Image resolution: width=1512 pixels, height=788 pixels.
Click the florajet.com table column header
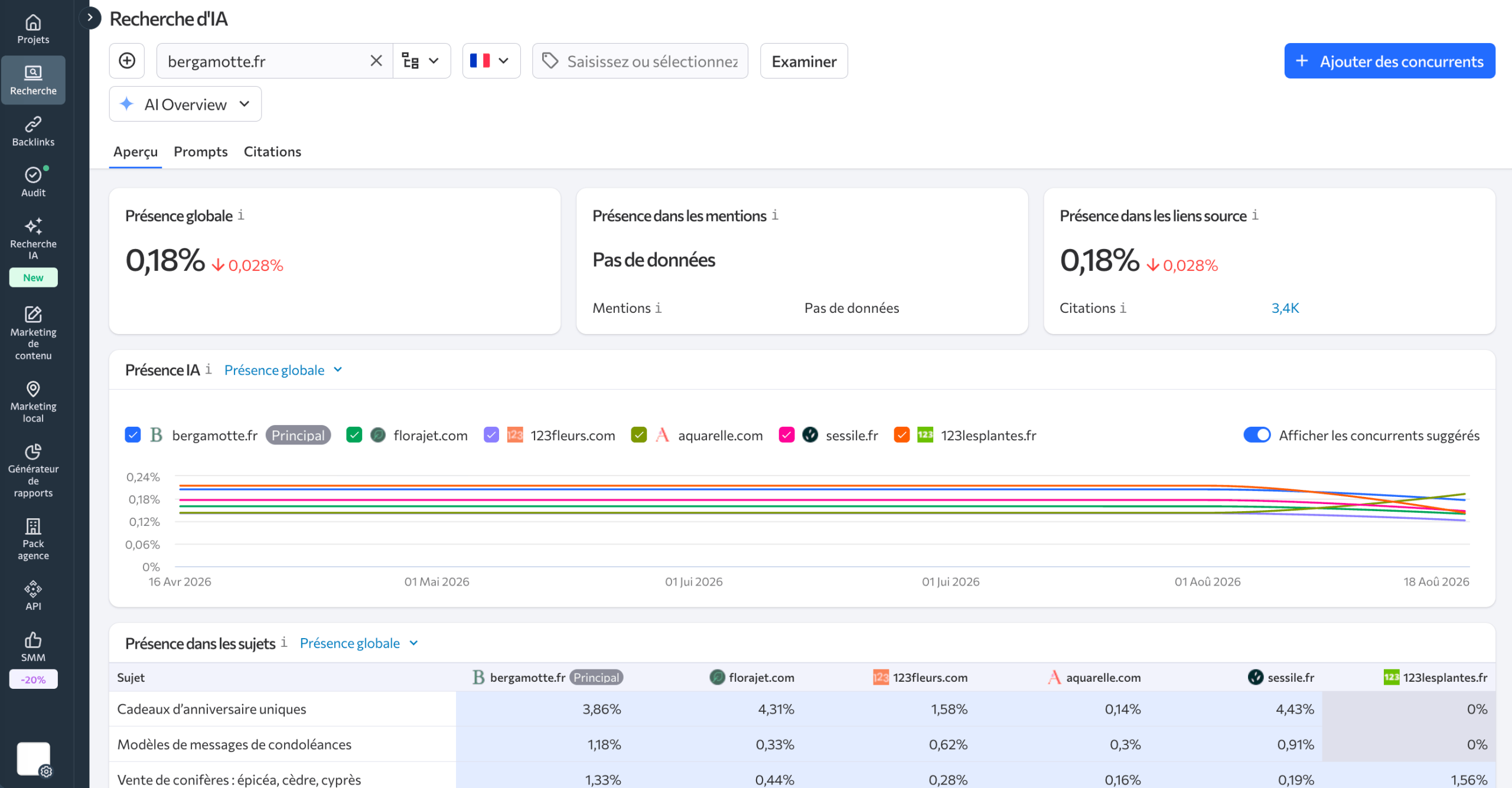coord(752,678)
